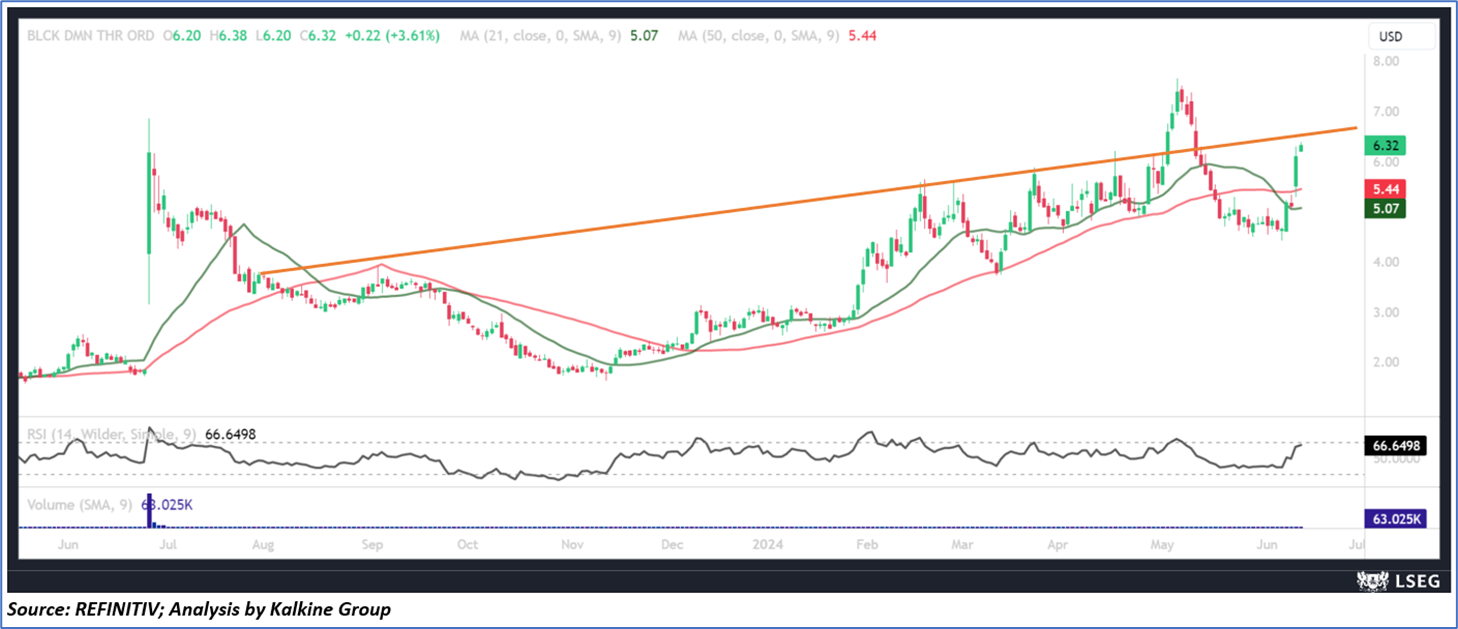1458x629 pixels.
Task: Click the Aug date axis label
Action: click(263, 546)
